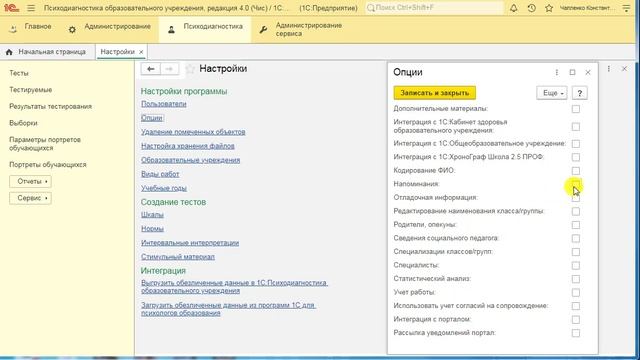Click the Главное section icon
Screen dimensions: 640x360
[13, 29]
